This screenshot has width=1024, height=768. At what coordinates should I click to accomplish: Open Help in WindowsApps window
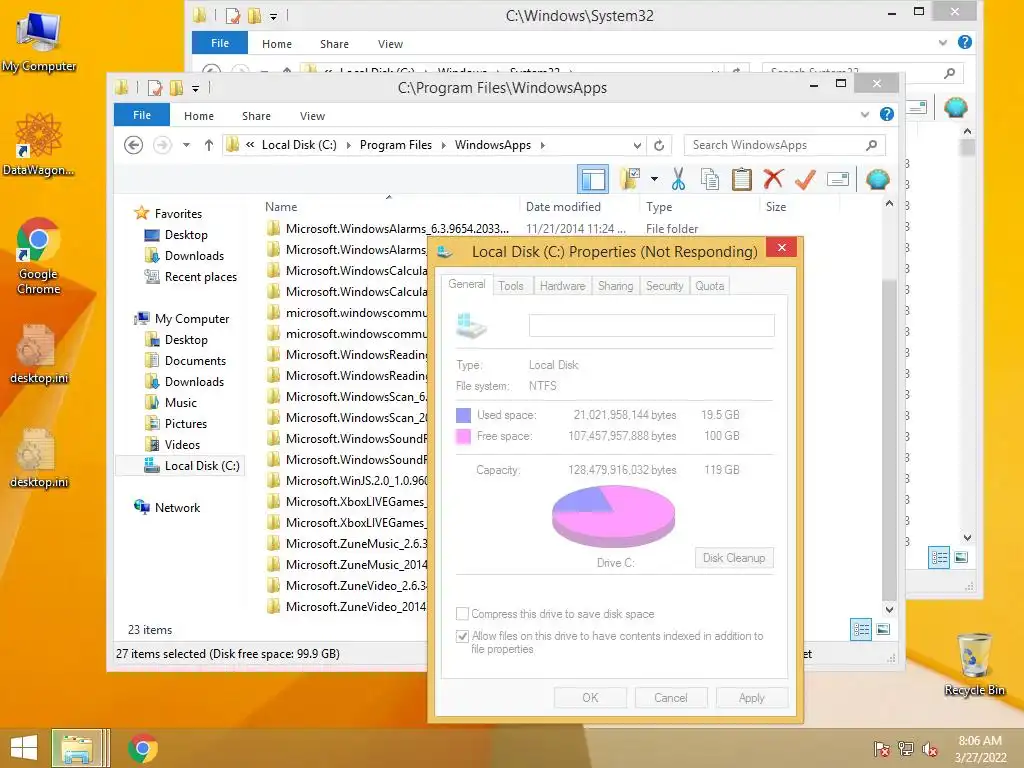[x=886, y=114]
